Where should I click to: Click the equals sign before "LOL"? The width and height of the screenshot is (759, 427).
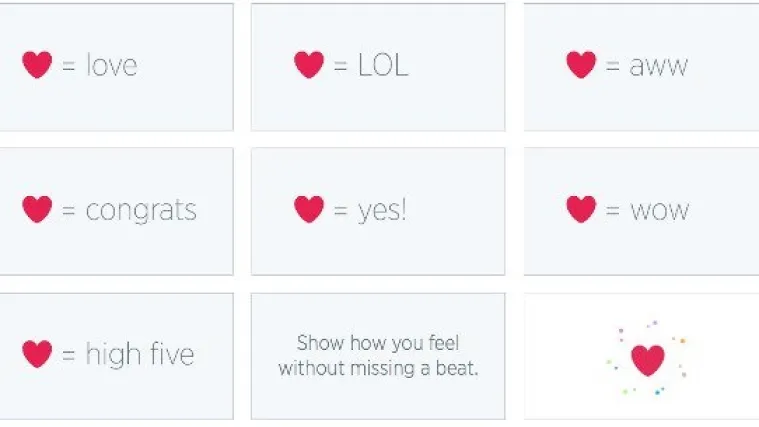click(x=341, y=67)
